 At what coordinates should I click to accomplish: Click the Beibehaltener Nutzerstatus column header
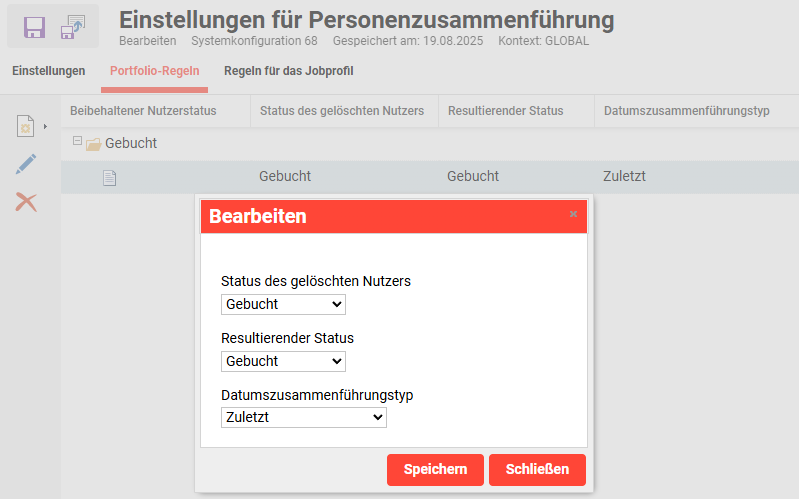[x=143, y=110]
